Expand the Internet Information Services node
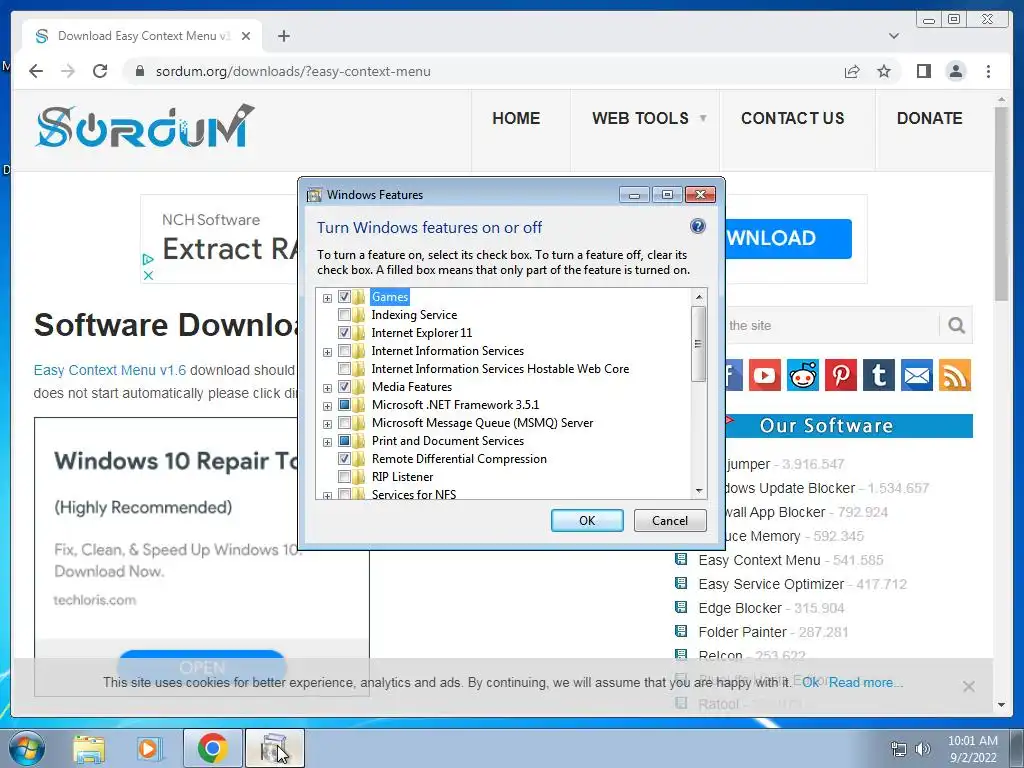1024x768 pixels. [327, 352]
